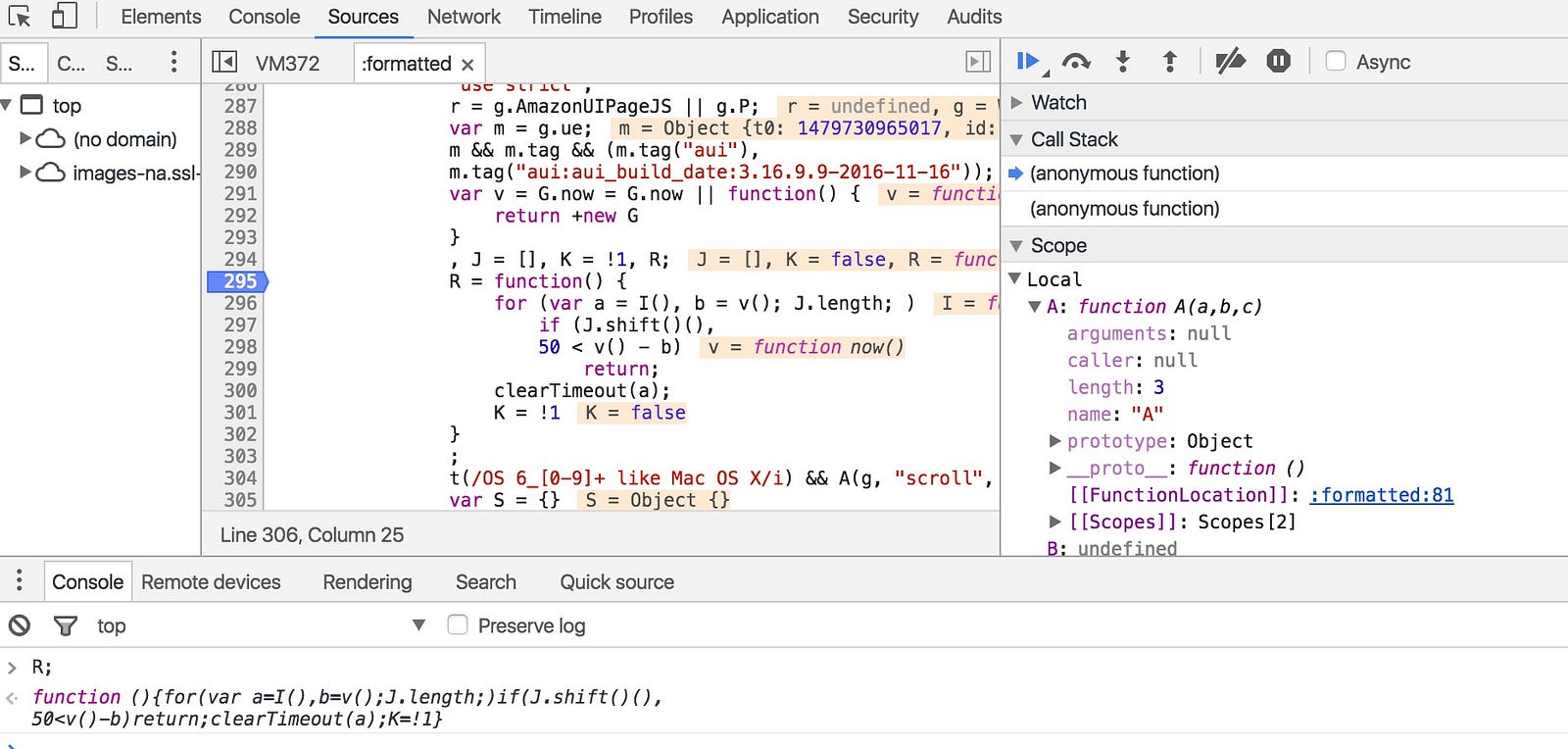Select the VM372 editor tab
The image size is (1568, 749).
(287, 64)
